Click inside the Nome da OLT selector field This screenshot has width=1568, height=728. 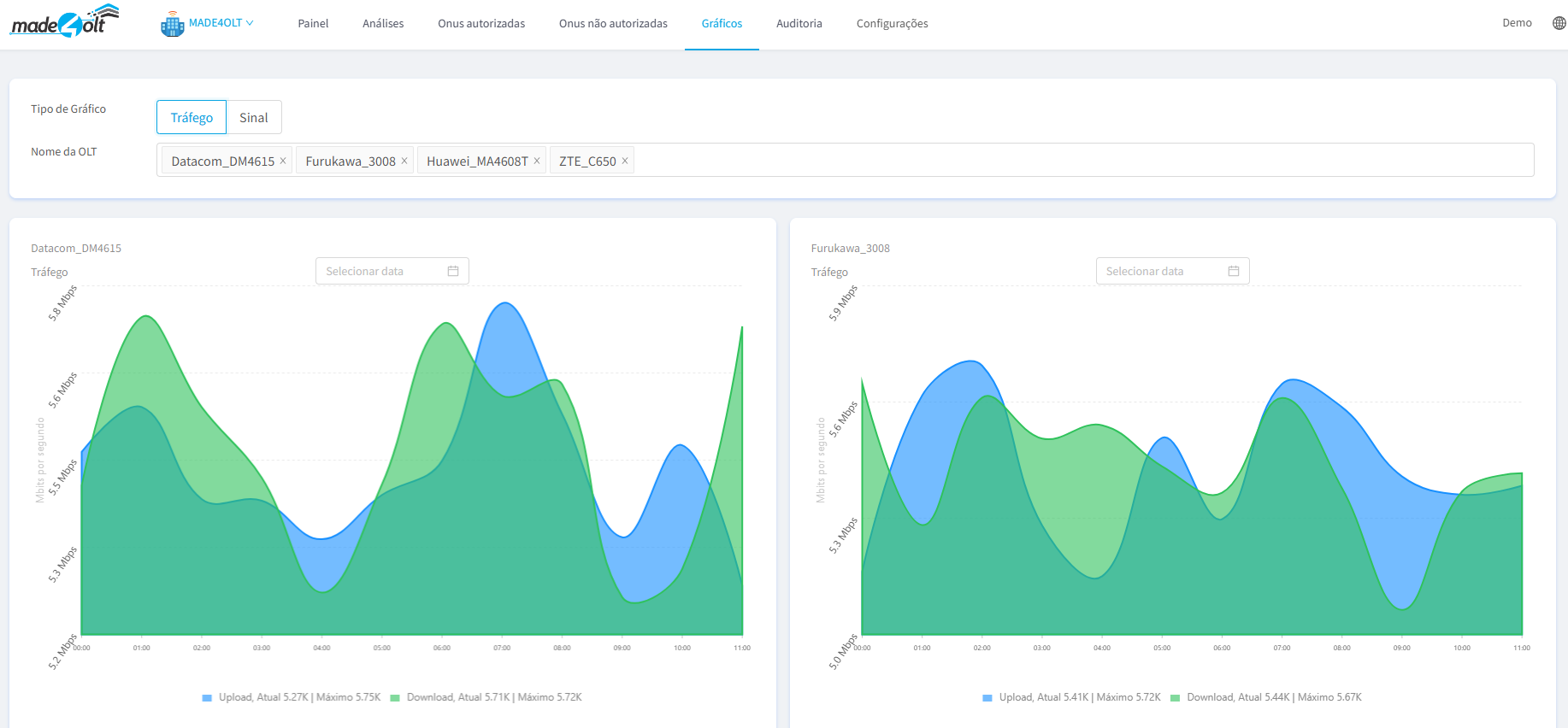[845, 160]
